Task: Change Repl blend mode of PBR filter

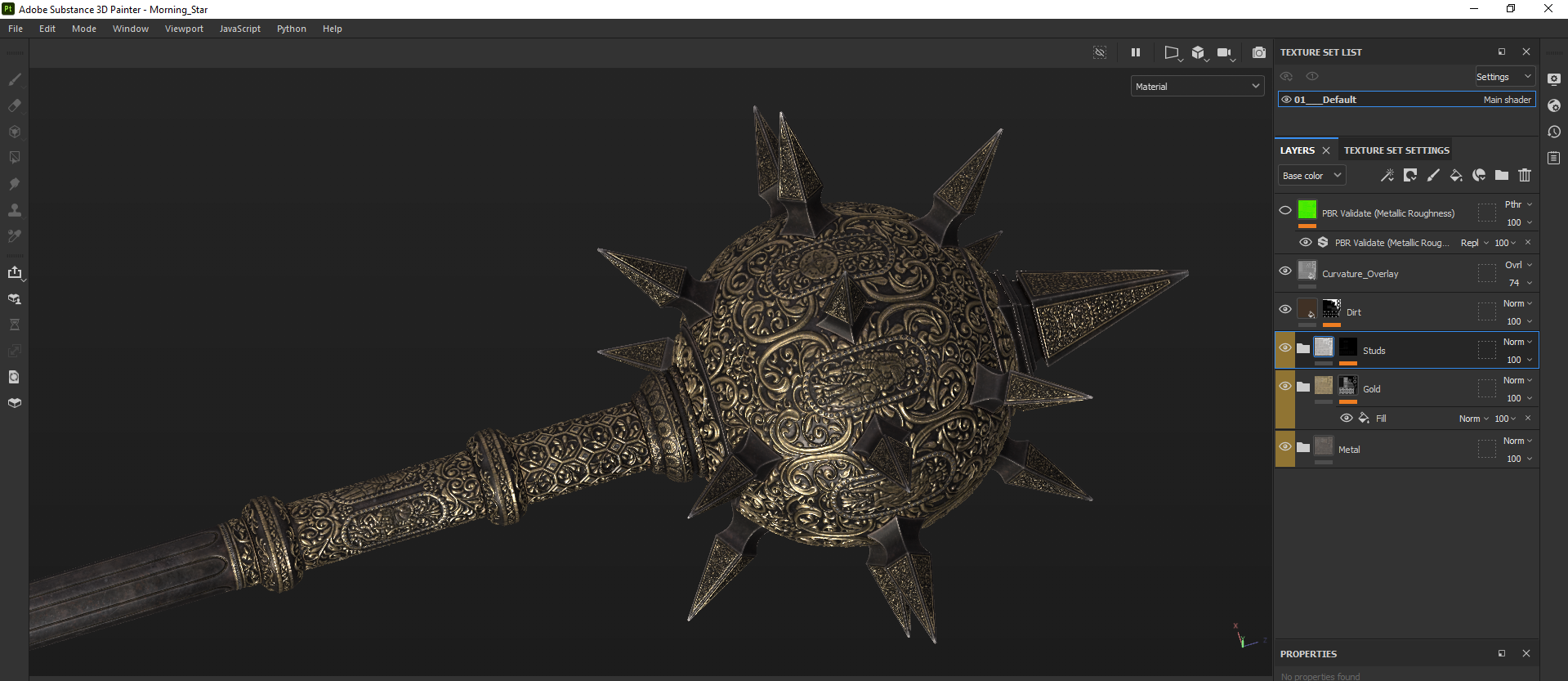Action: pos(1475,243)
